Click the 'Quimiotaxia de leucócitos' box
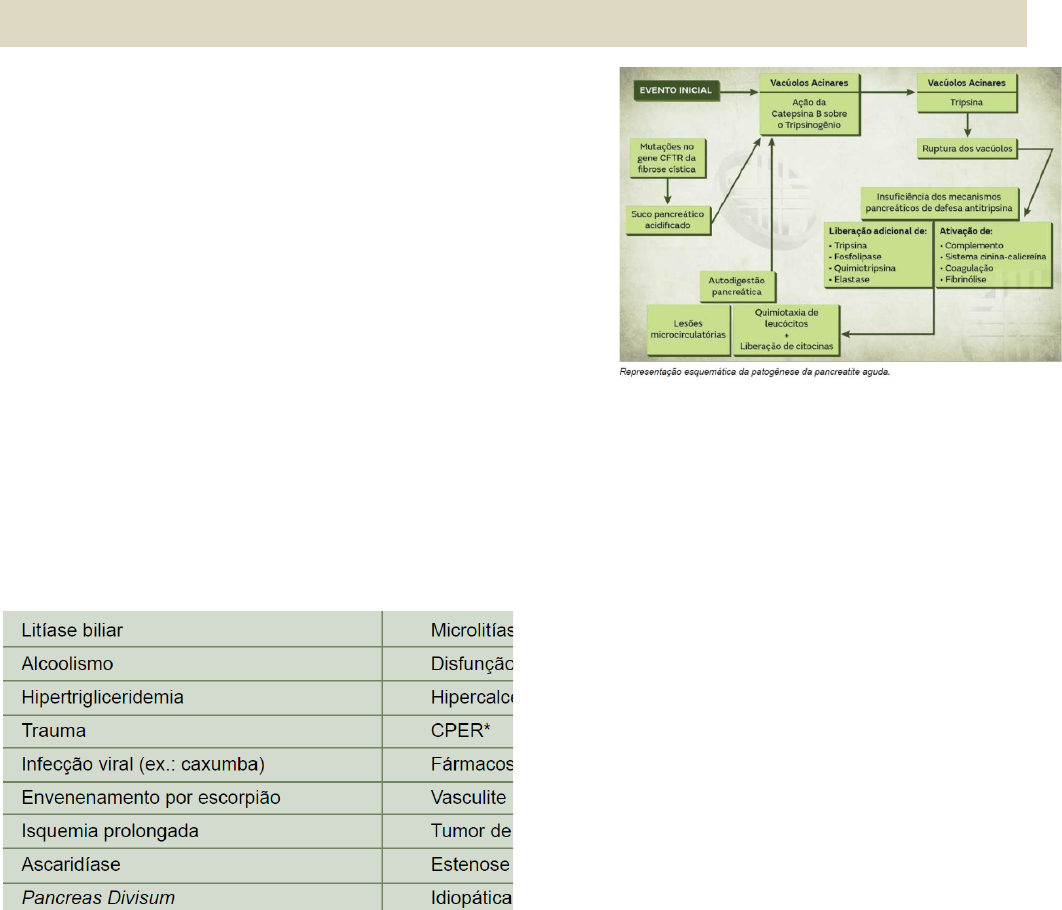1062x910 pixels. [785, 330]
